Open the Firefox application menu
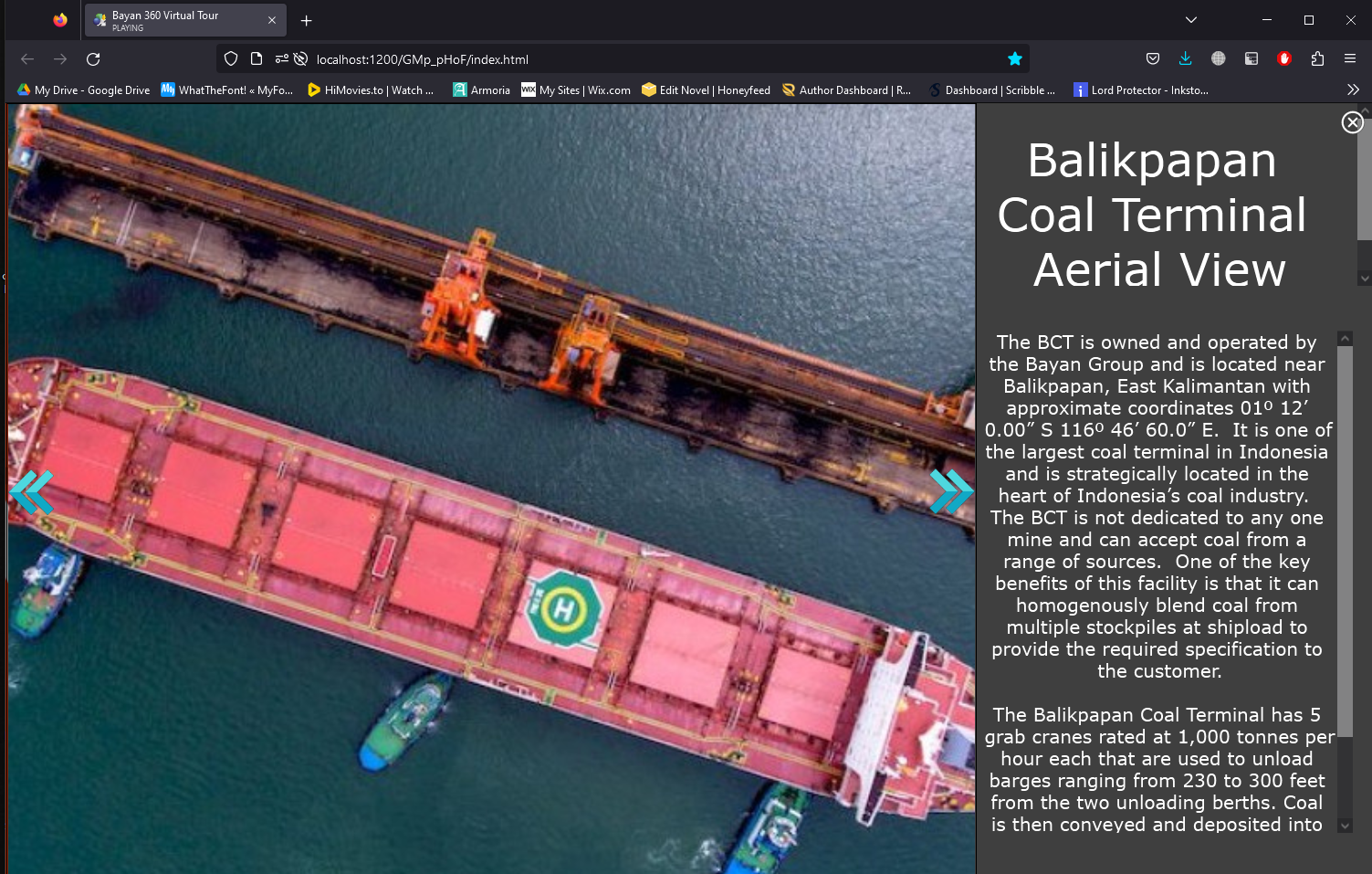 1350,59
